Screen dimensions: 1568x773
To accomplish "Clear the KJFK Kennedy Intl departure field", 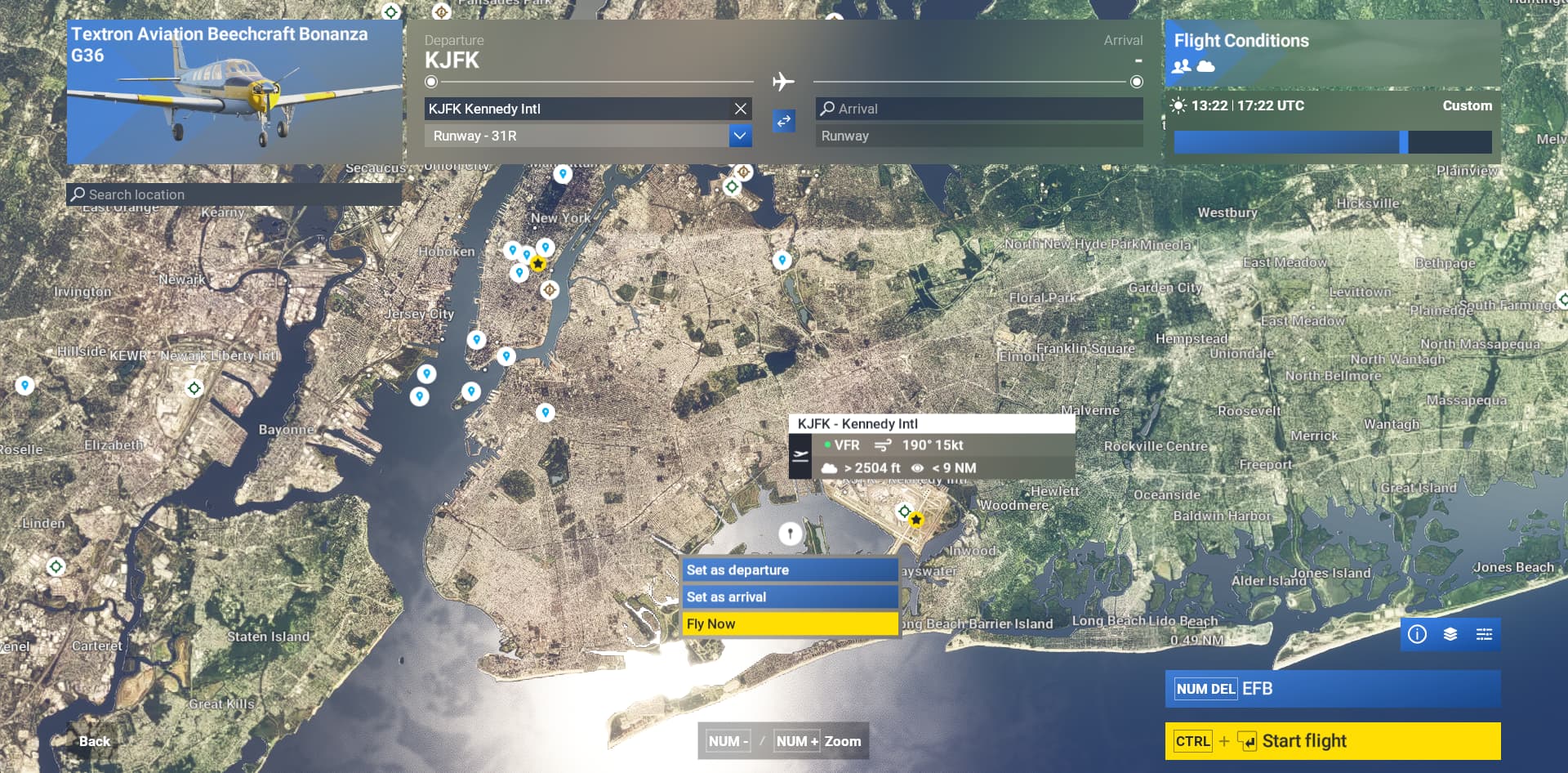I will pos(740,109).
